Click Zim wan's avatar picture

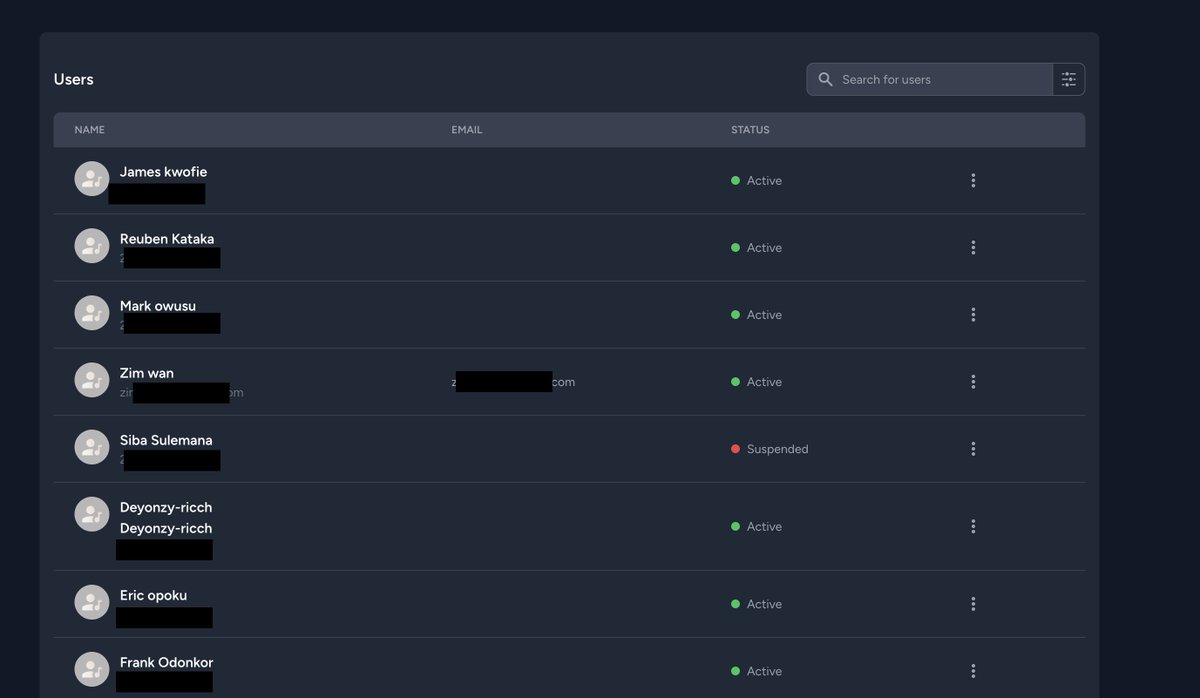tap(91, 379)
